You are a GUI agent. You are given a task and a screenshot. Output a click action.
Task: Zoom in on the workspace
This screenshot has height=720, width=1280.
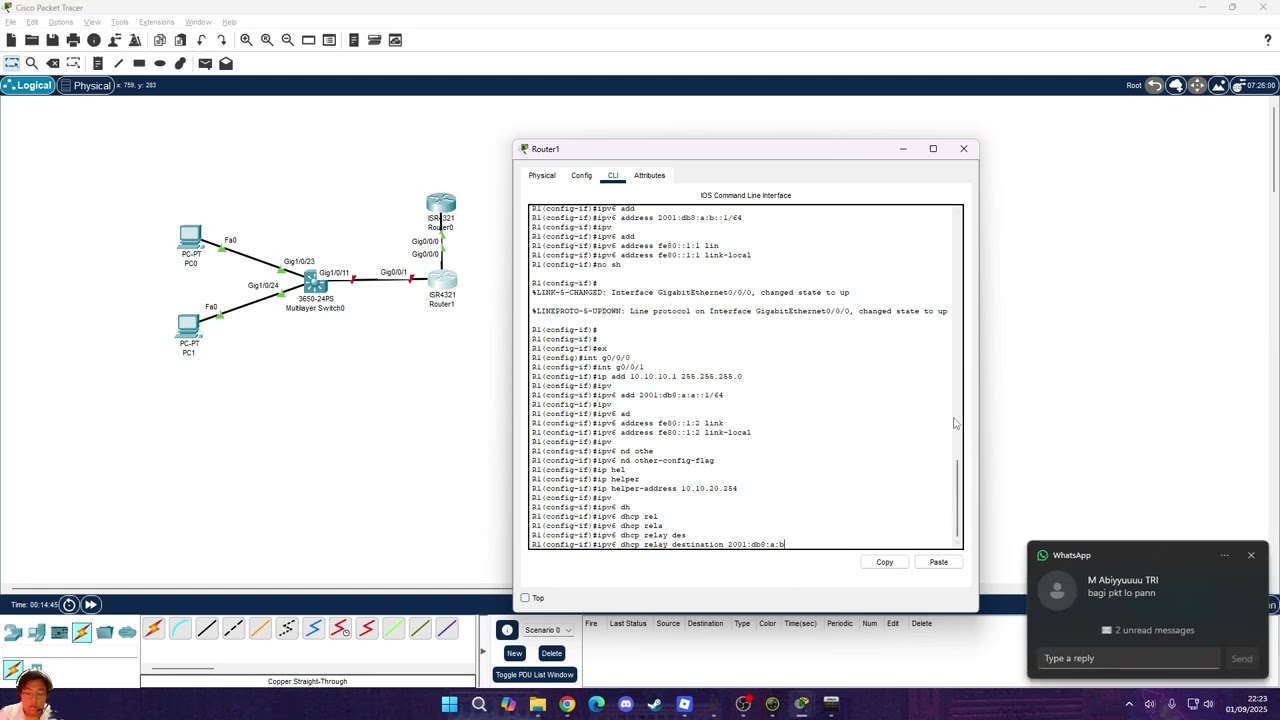click(246, 40)
